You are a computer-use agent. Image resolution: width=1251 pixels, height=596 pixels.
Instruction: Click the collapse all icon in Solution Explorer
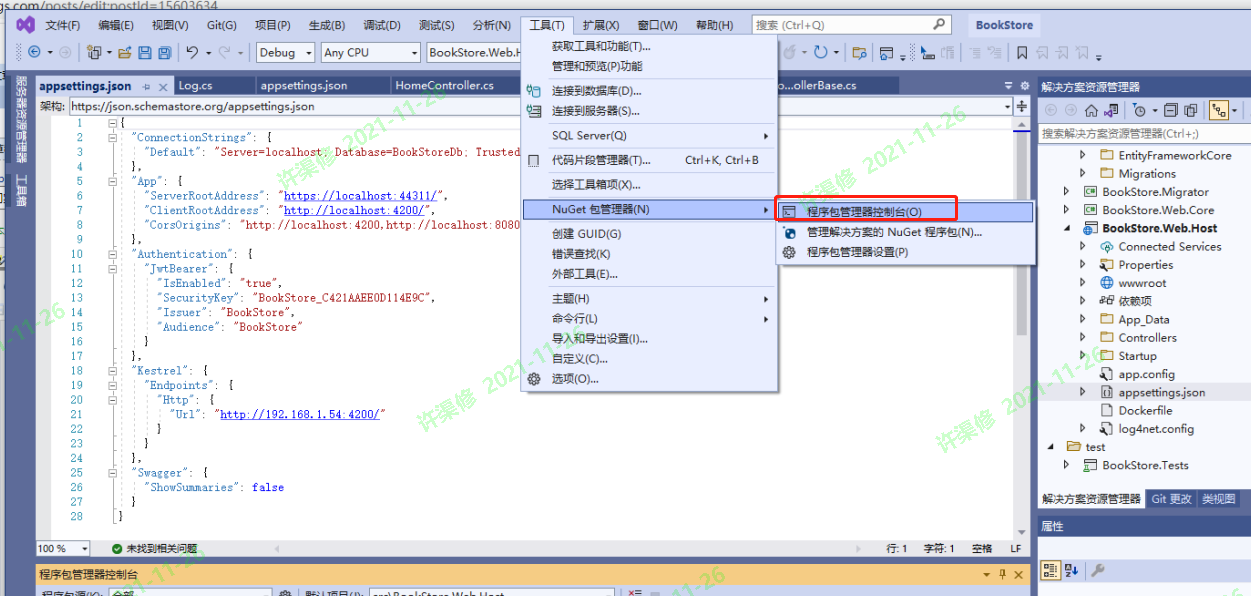tap(1171, 110)
